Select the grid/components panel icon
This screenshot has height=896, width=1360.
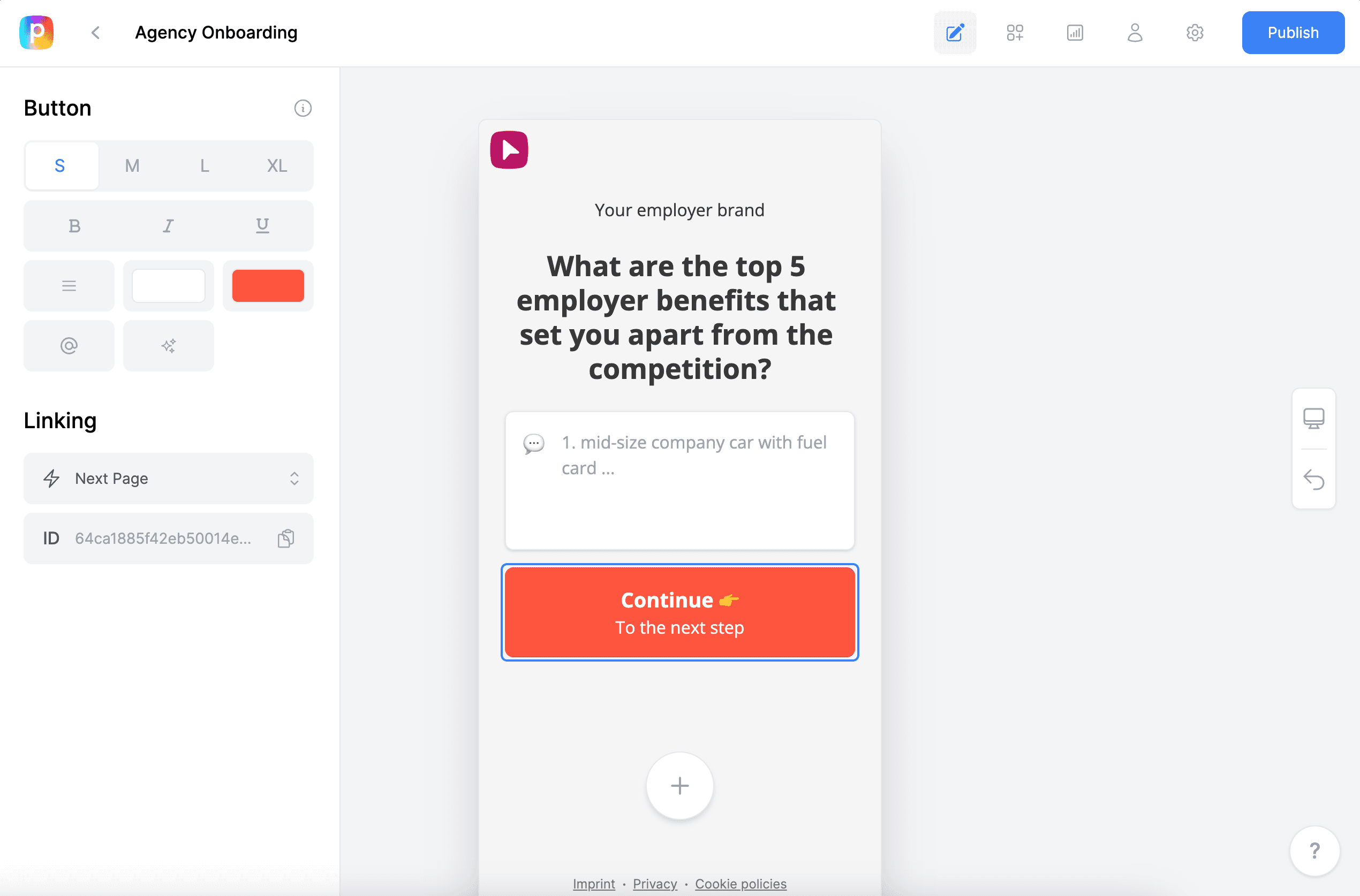coord(1015,32)
